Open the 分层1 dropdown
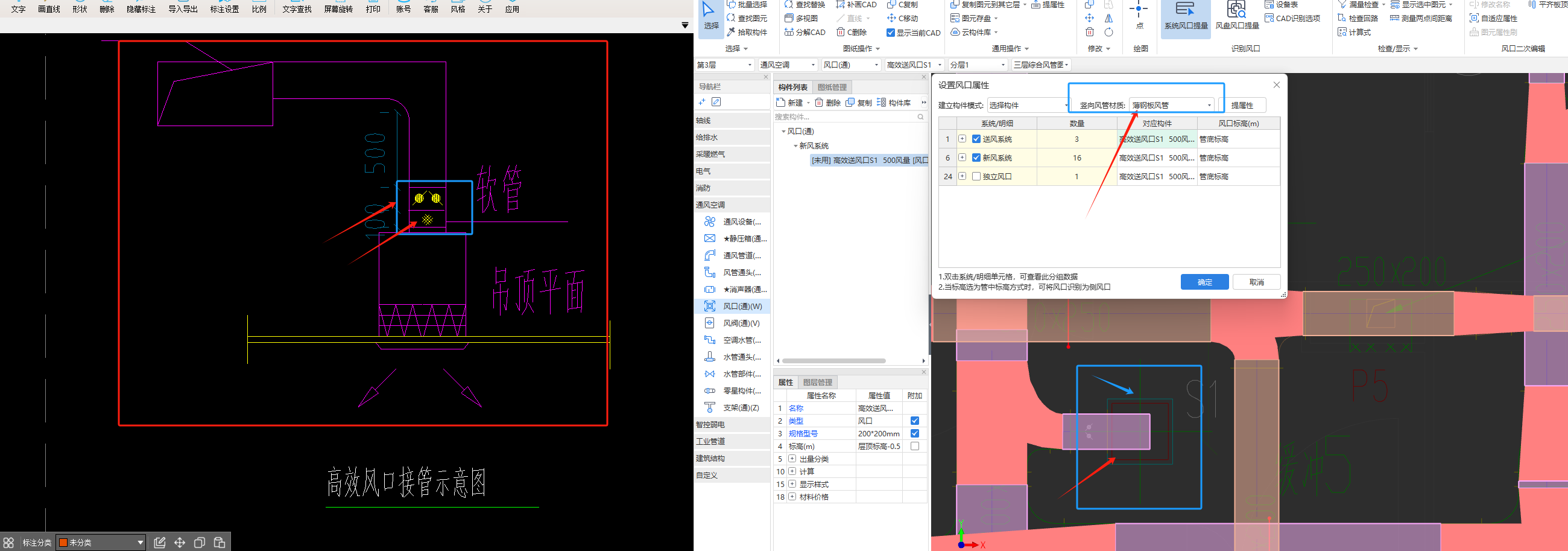The image size is (1568, 551). (x=977, y=65)
